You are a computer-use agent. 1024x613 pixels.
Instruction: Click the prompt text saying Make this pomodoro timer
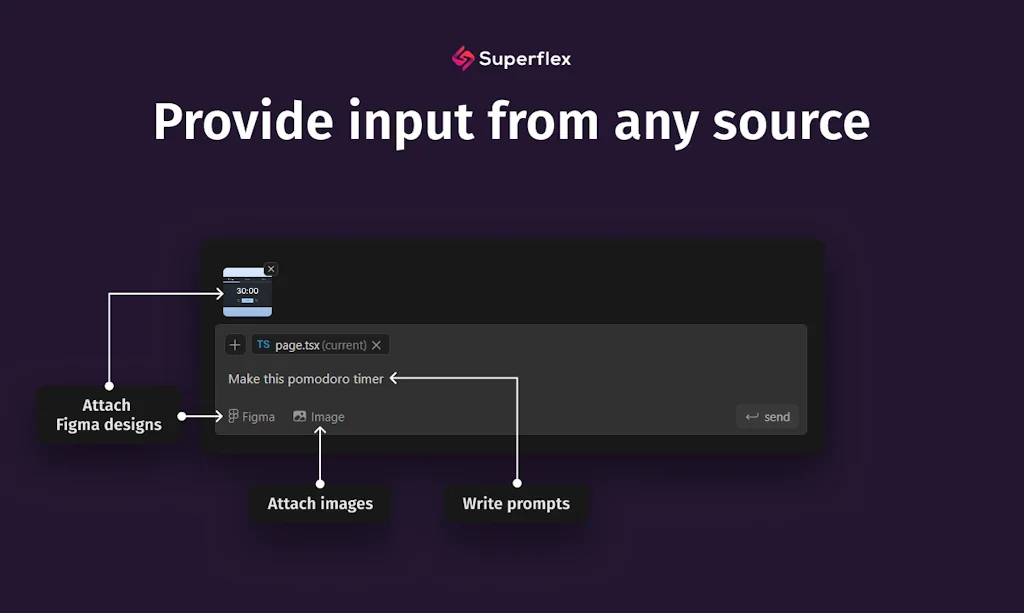point(304,378)
